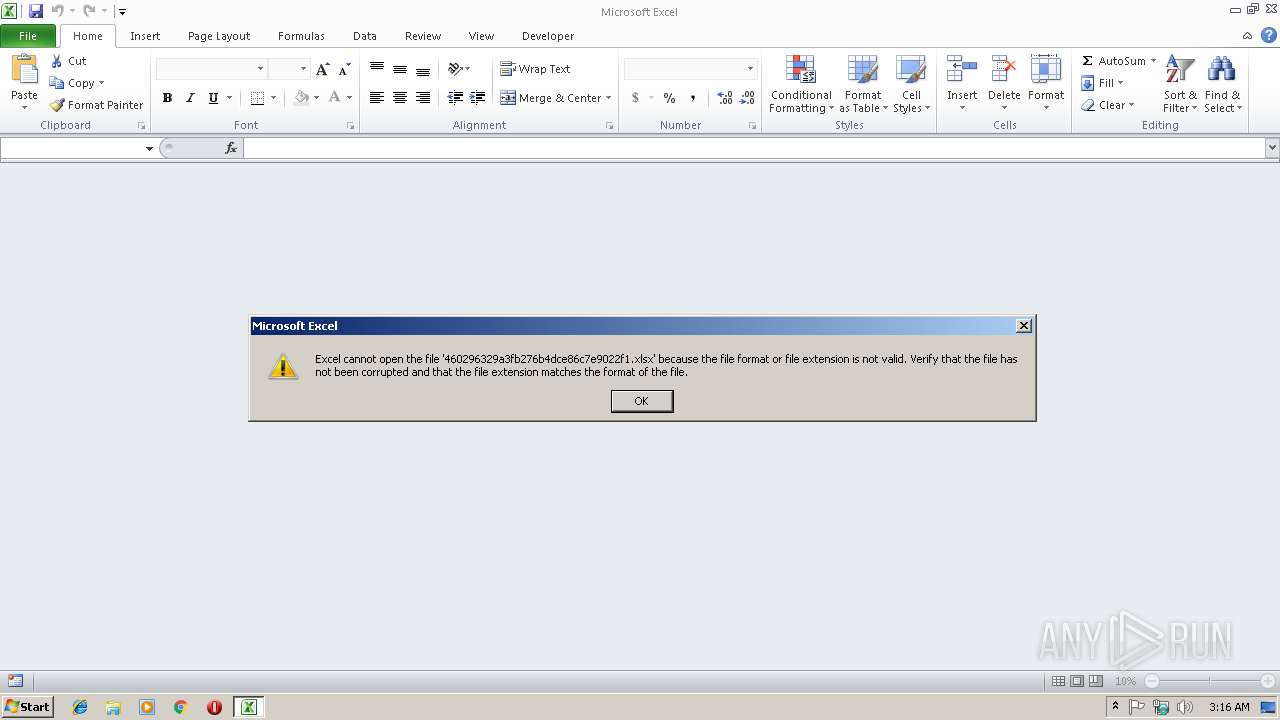Viewport: 1280px width, 720px height.
Task: Click Increase Decimal icon
Action: [x=724, y=98]
